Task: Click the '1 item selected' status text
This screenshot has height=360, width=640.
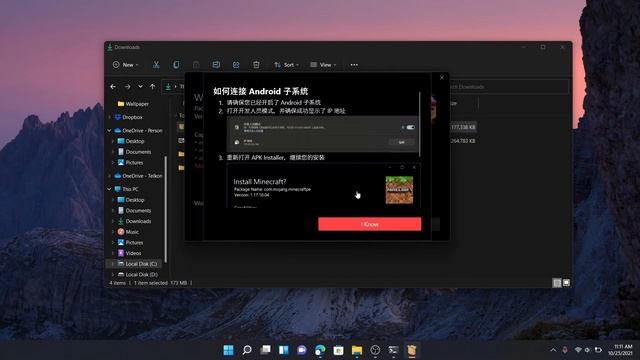Action: (151, 283)
